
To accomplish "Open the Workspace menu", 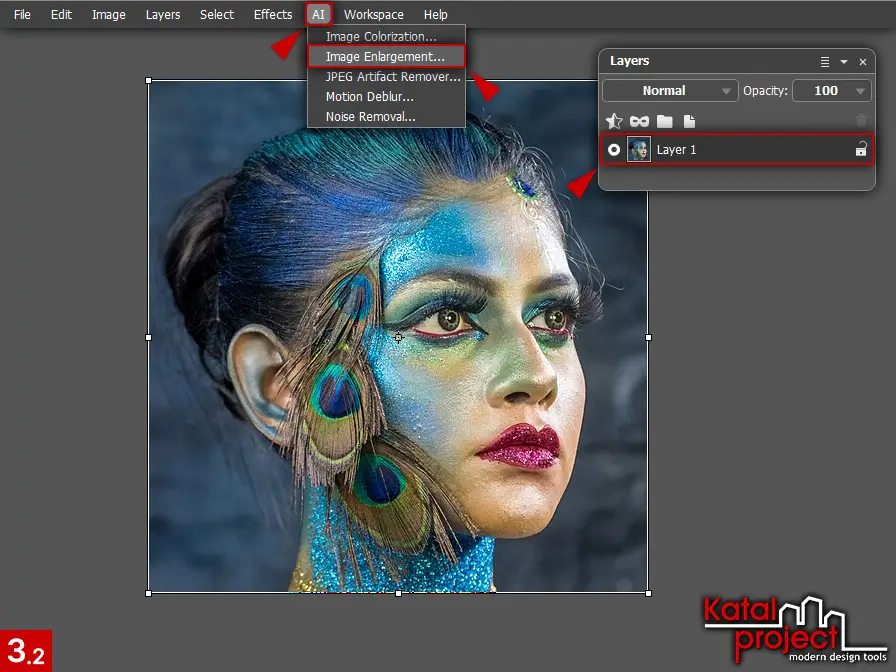I will pyautogui.click(x=373, y=15).
